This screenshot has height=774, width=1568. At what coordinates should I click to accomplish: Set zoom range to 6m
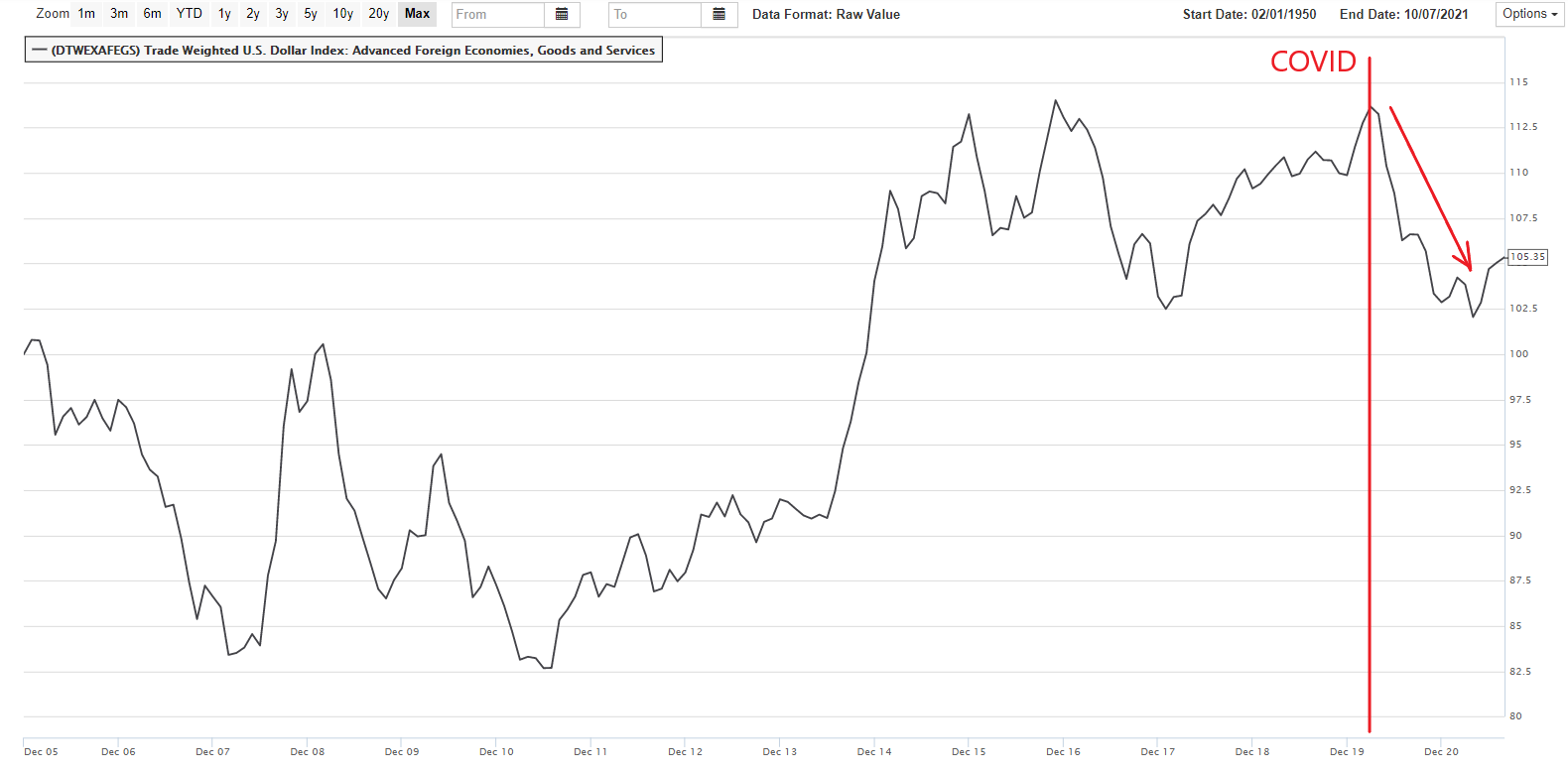152,14
